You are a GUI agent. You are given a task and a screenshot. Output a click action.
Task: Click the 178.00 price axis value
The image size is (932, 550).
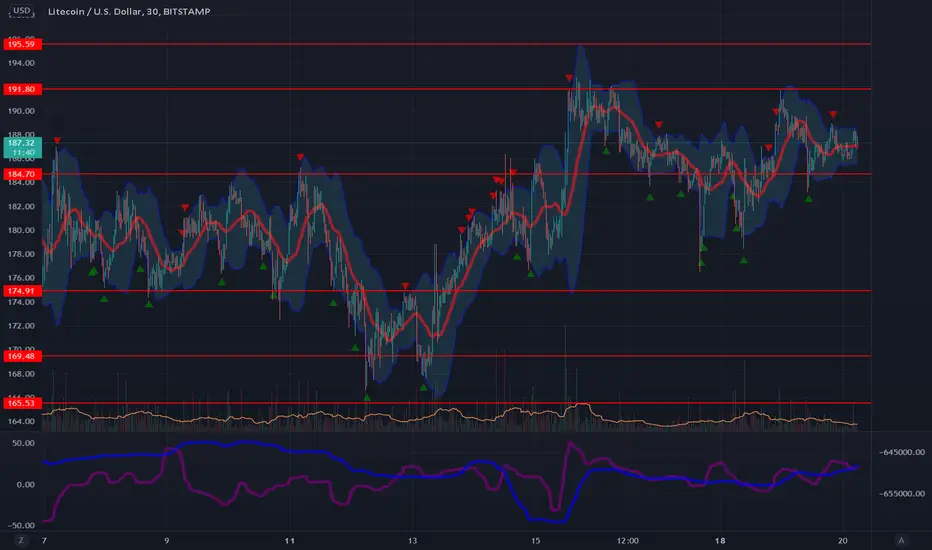click(21, 254)
